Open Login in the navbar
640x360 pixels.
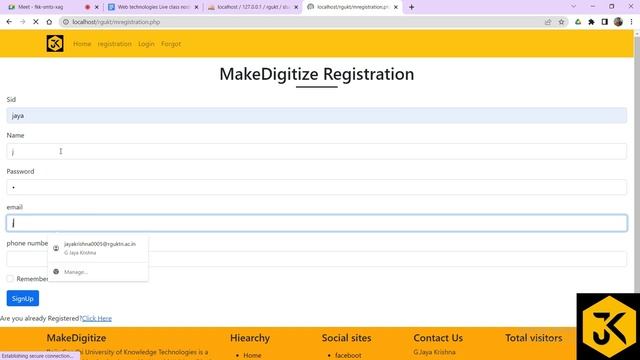point(146,44)
